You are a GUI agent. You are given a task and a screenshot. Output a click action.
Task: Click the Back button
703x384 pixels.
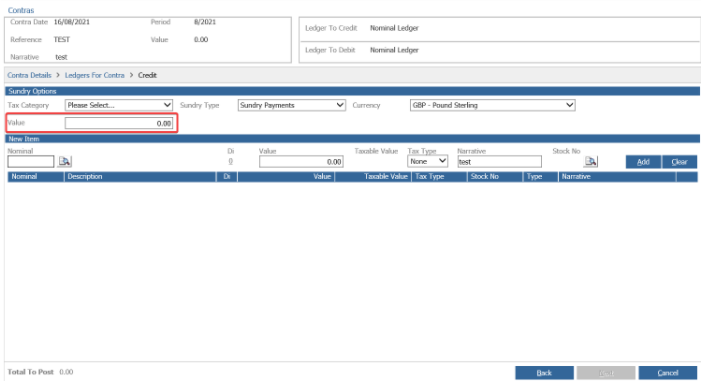click(544, 373)
